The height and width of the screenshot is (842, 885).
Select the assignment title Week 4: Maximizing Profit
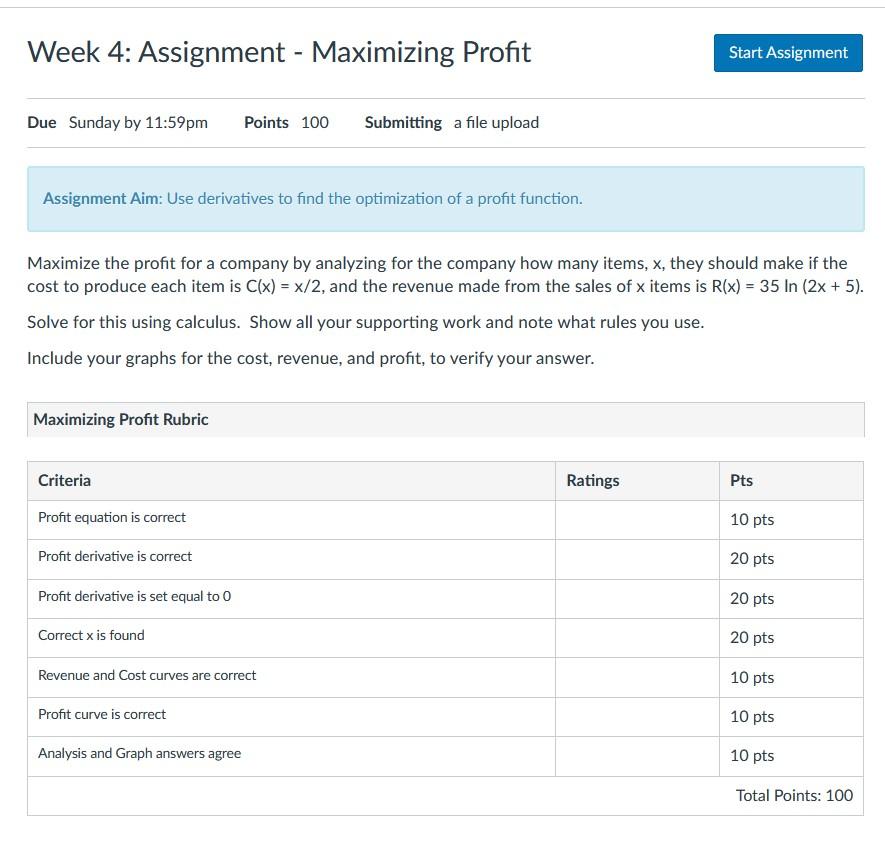278,52
